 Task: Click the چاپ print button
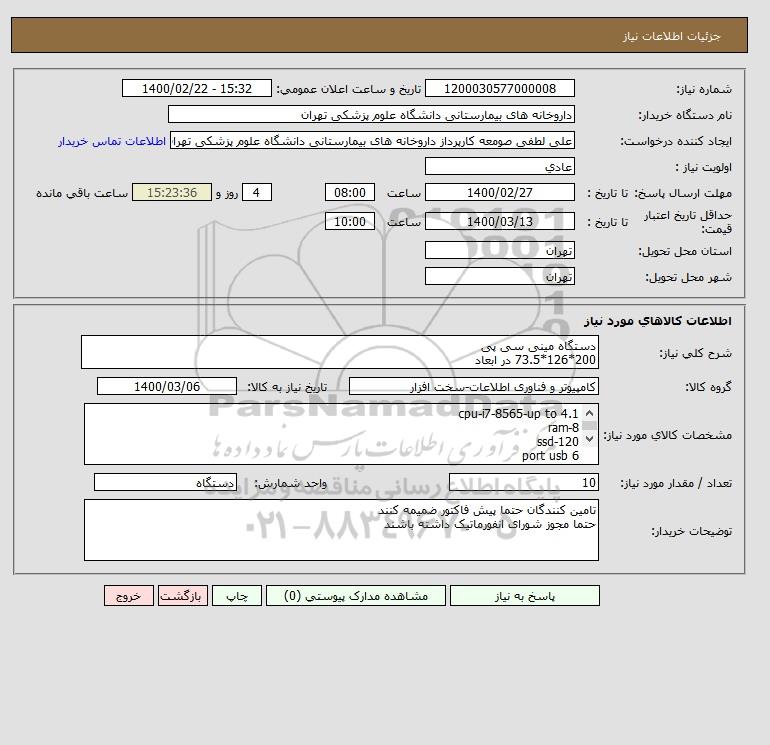pyautogui.click(x=237, y=596)
